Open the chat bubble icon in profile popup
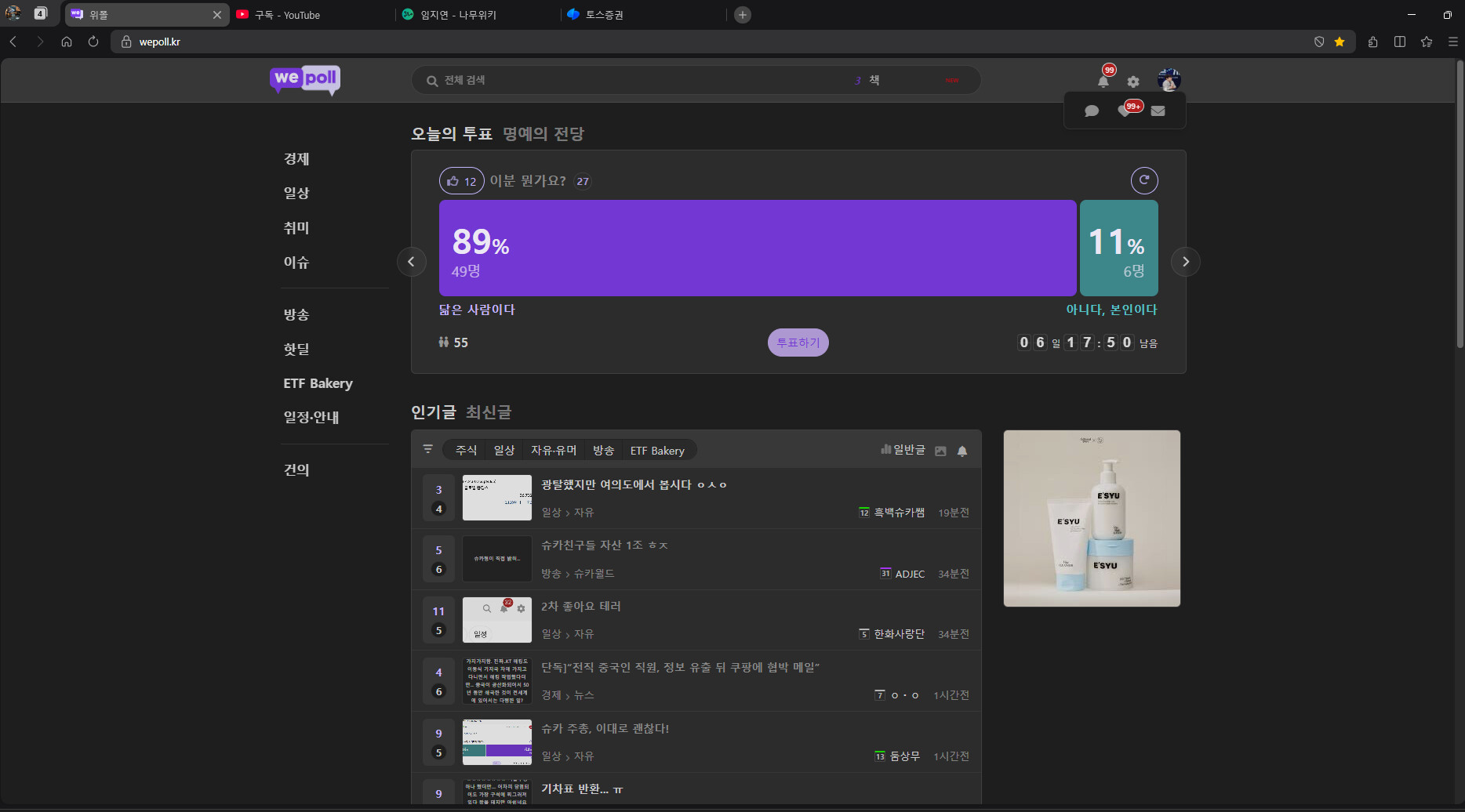 tap(1092, 111)
